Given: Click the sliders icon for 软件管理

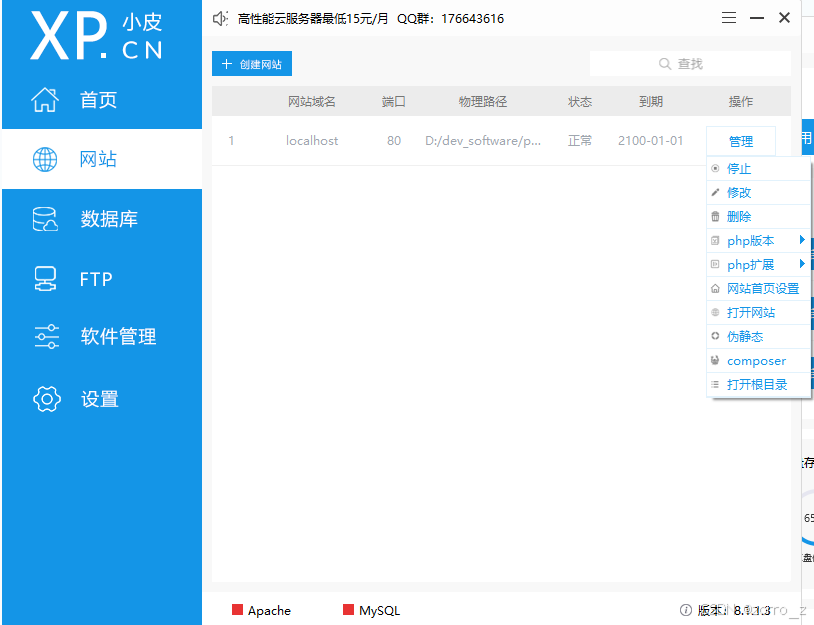Looking at the screenshot, I should point(46,337).
